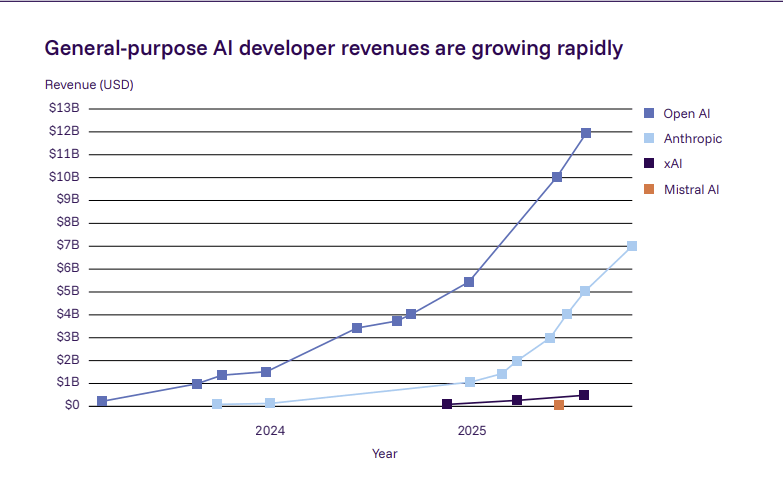Select the Open AI legend label

686,114
